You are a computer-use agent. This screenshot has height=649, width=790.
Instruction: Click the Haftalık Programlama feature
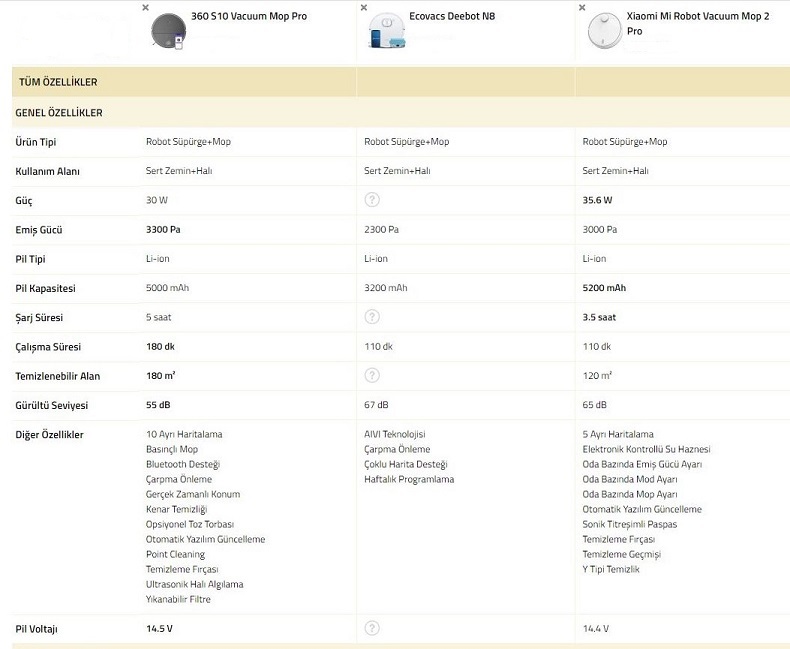409,479
